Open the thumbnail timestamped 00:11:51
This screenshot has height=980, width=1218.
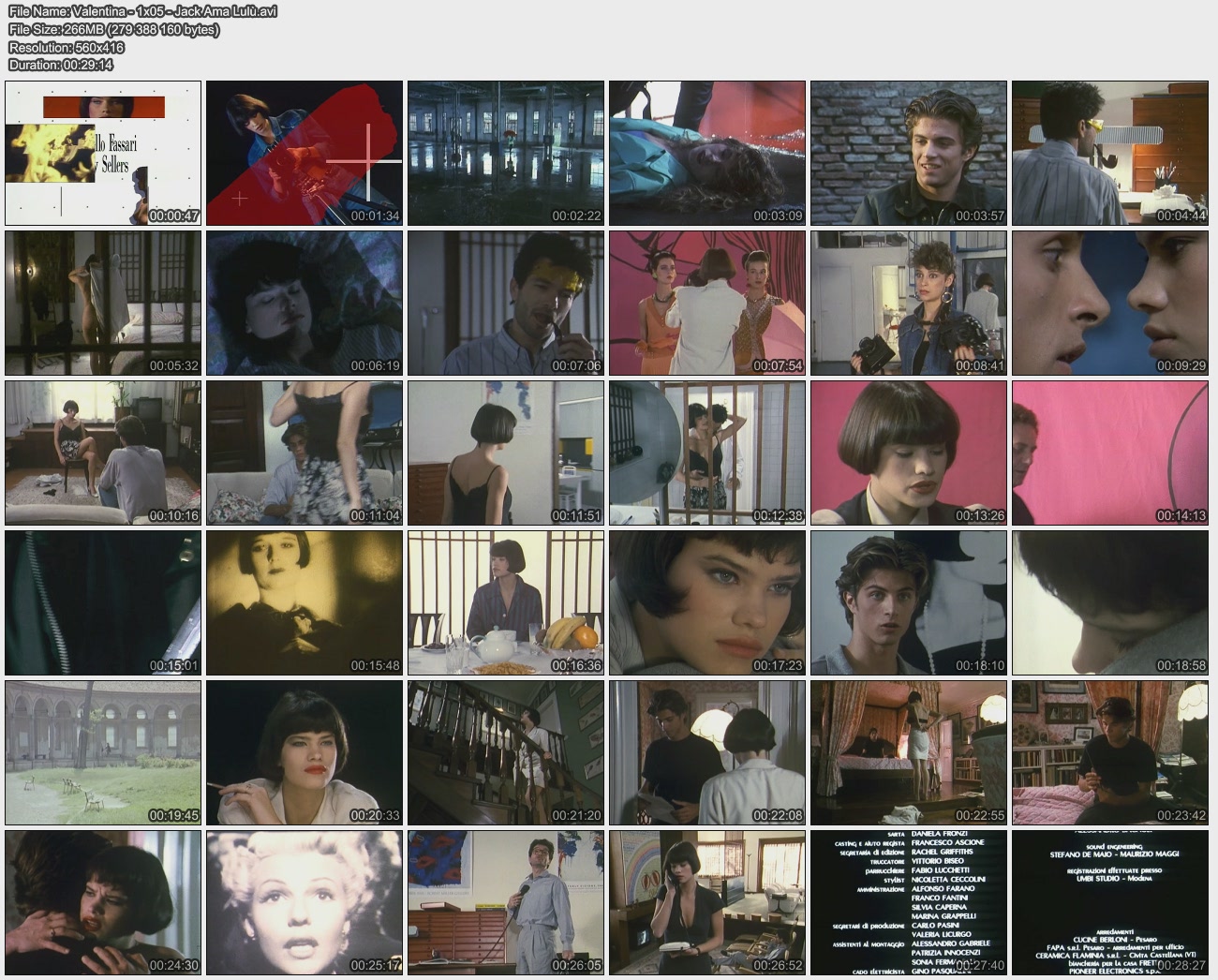(506, 453)
